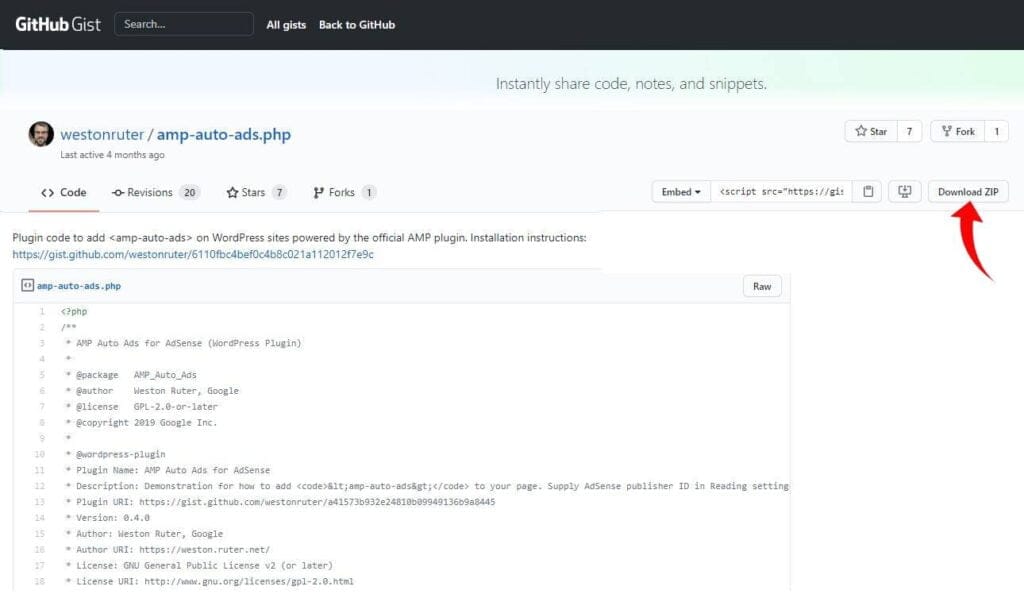
Task: Open amp-auto-ads.php file header link
Action: click(x=79, y=286)
